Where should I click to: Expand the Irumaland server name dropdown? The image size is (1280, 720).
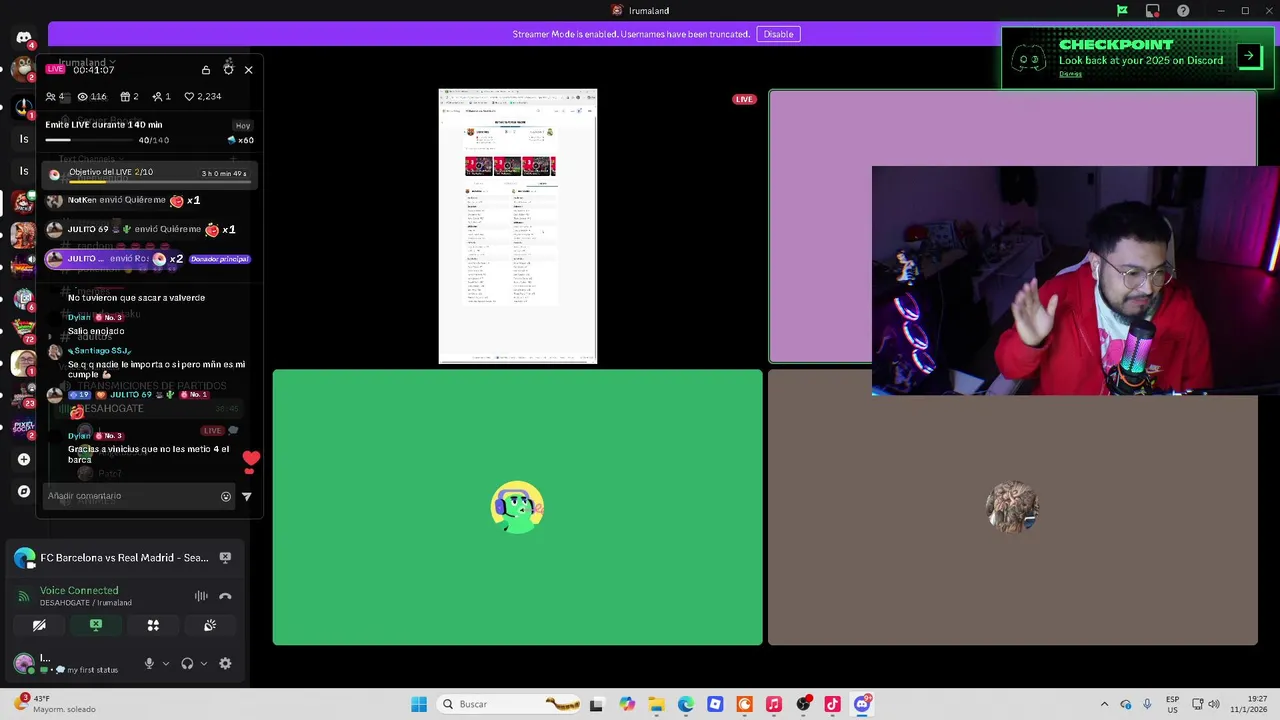87,62
